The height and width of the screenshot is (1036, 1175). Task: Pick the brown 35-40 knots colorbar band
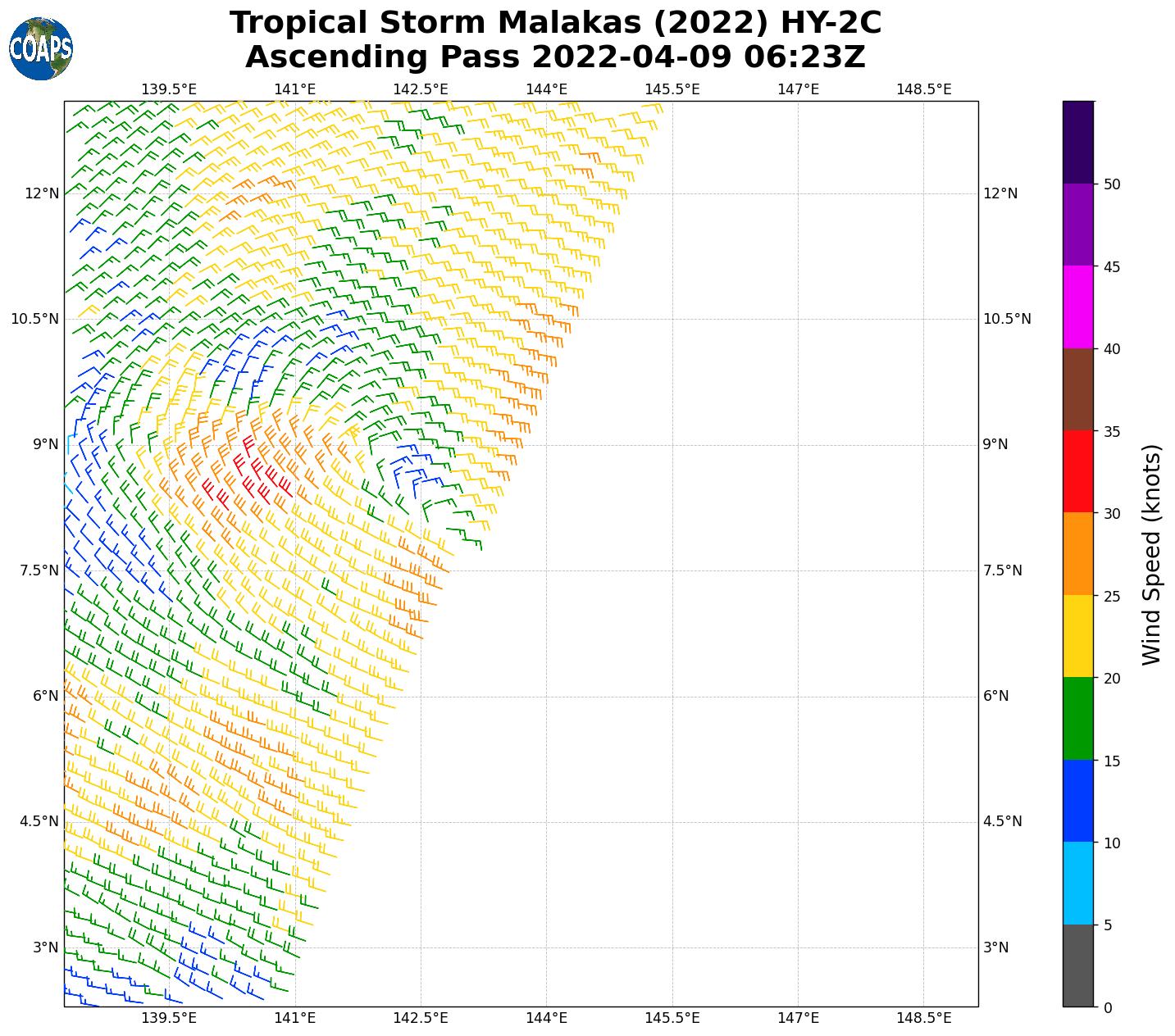[1077, 389]
